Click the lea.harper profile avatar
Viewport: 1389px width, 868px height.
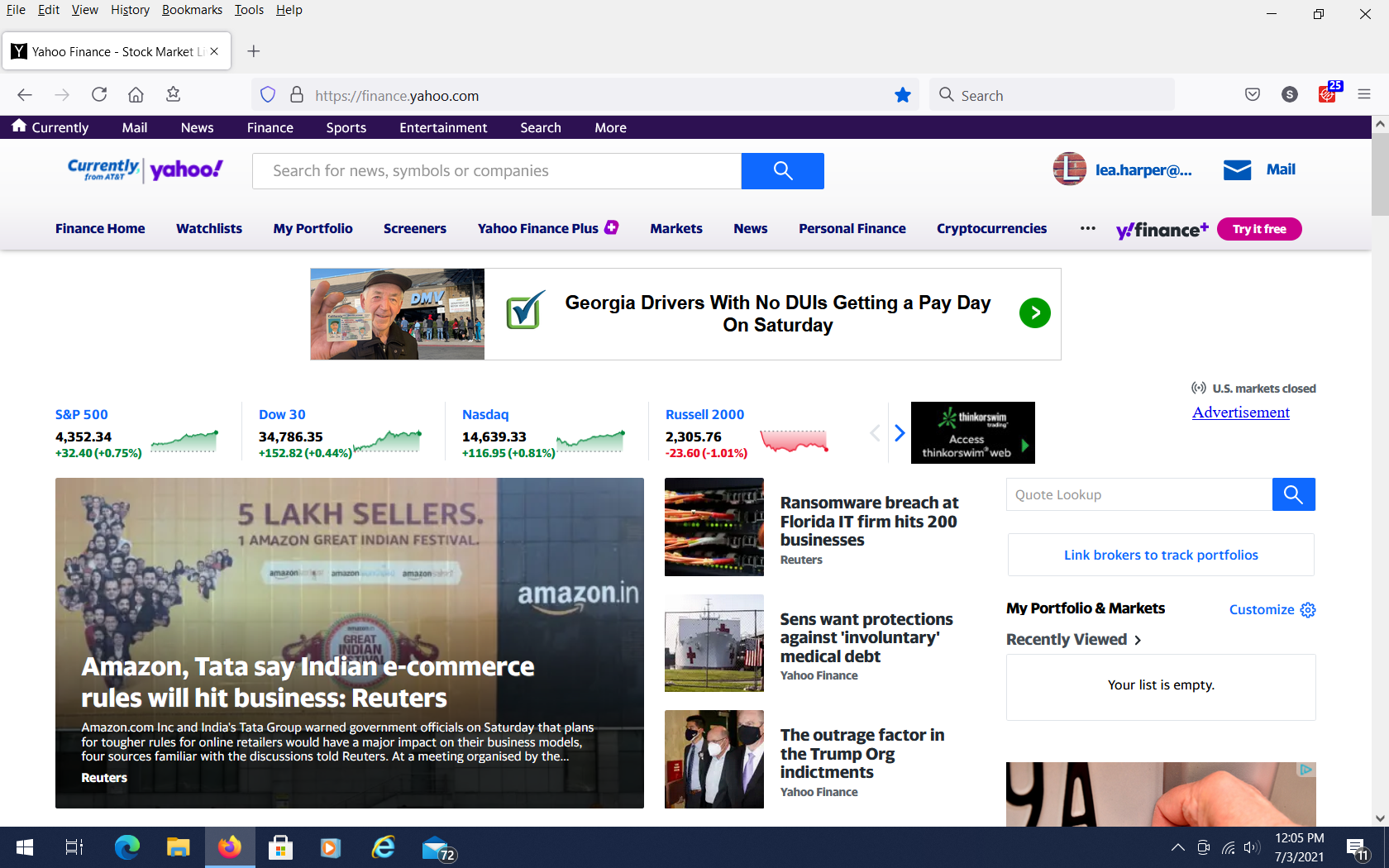[x=1069, y=169]
